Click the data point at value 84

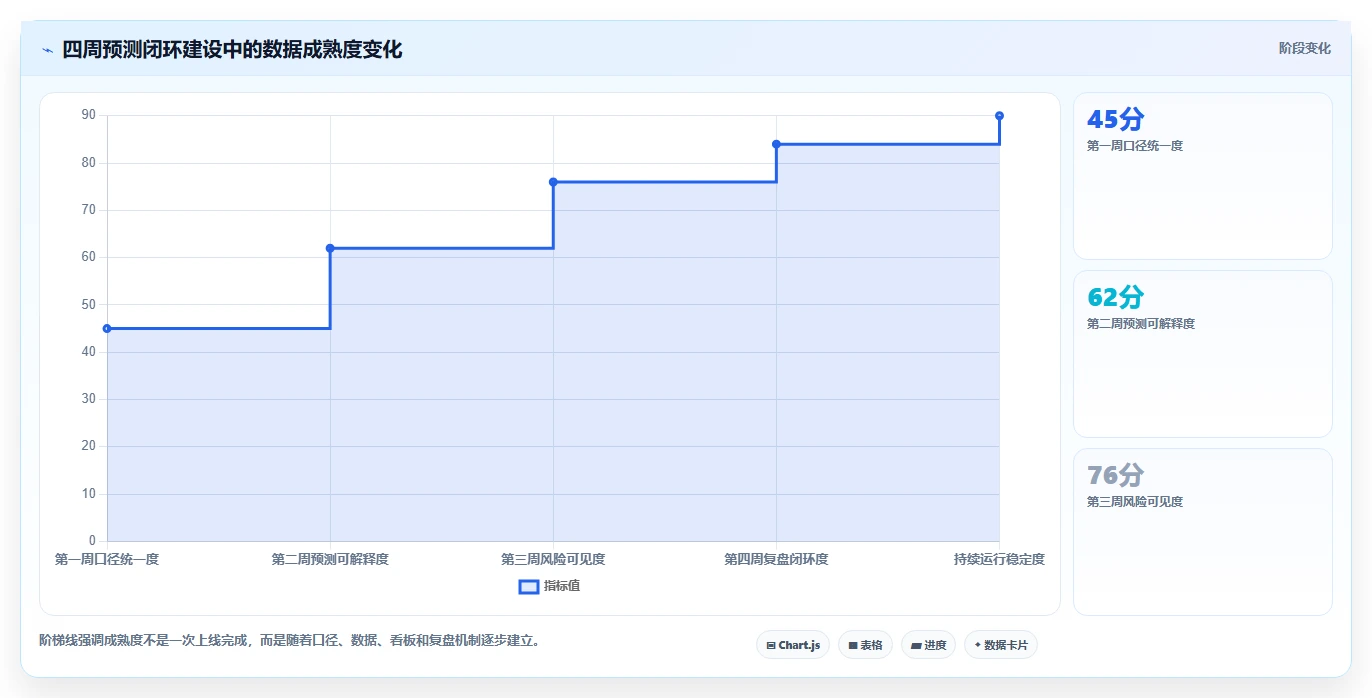pos(776,144)
